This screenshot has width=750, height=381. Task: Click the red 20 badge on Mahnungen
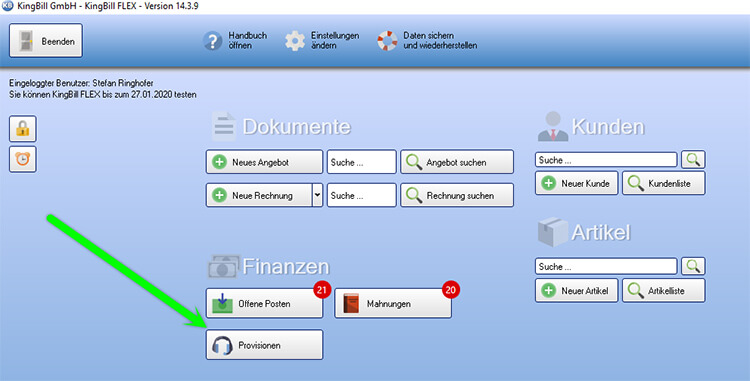[451, 290]
